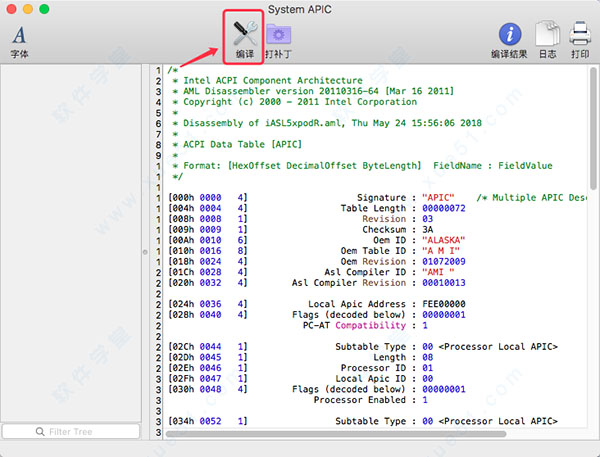The image size is (600, 457).
Task: Click the horizontal scrollbar under the code
Action: pyautogui.click(x=336, y=434)
